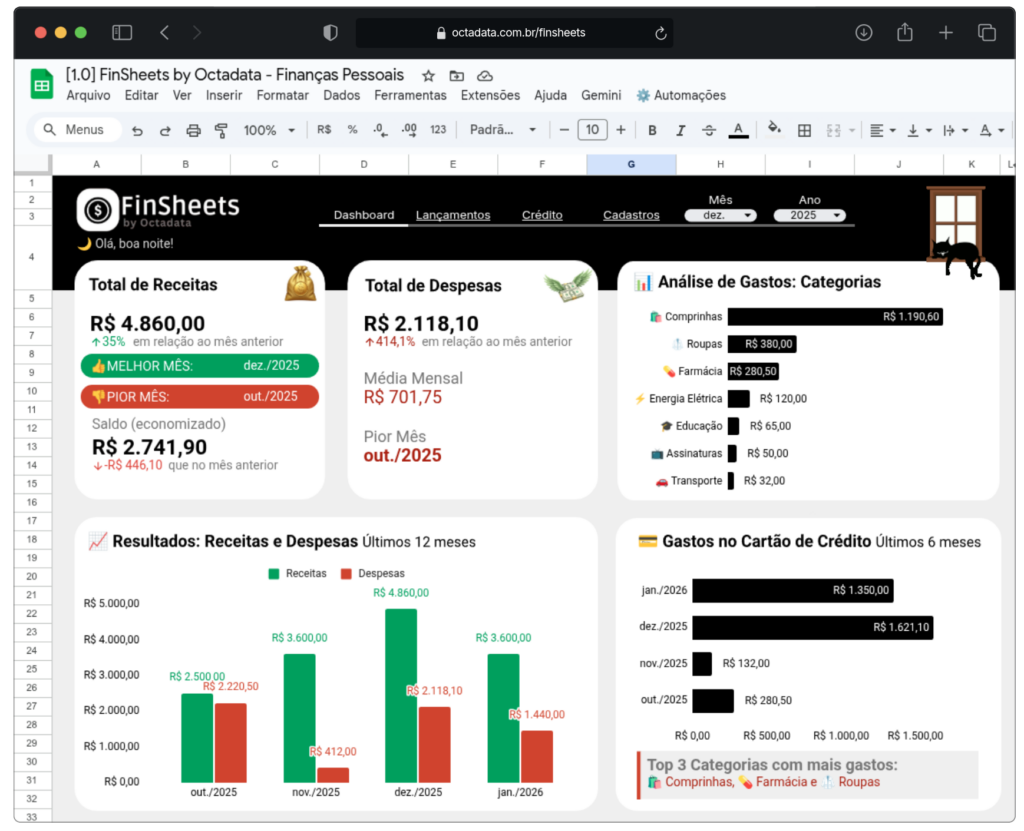Click the font size input field
1024x831 pixels.
[x=591, y=130]
